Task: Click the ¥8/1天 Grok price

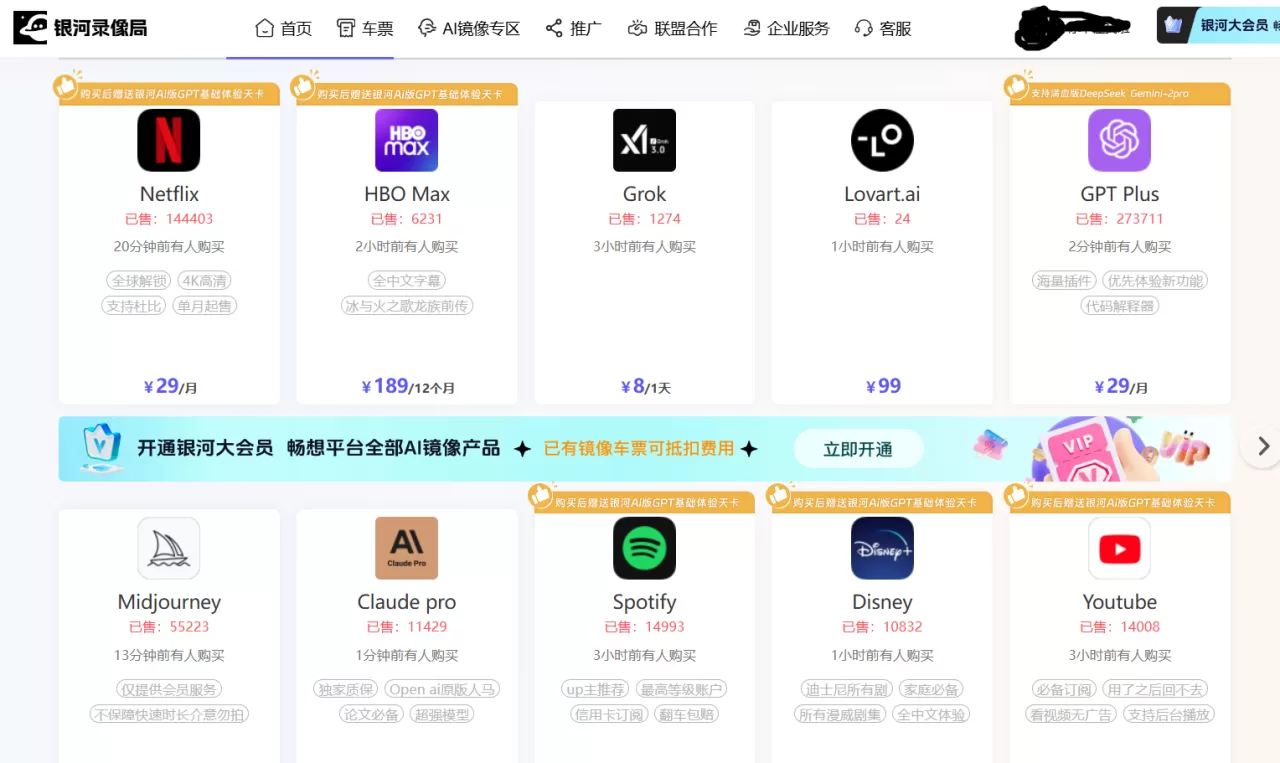Action: coord(644,386)
